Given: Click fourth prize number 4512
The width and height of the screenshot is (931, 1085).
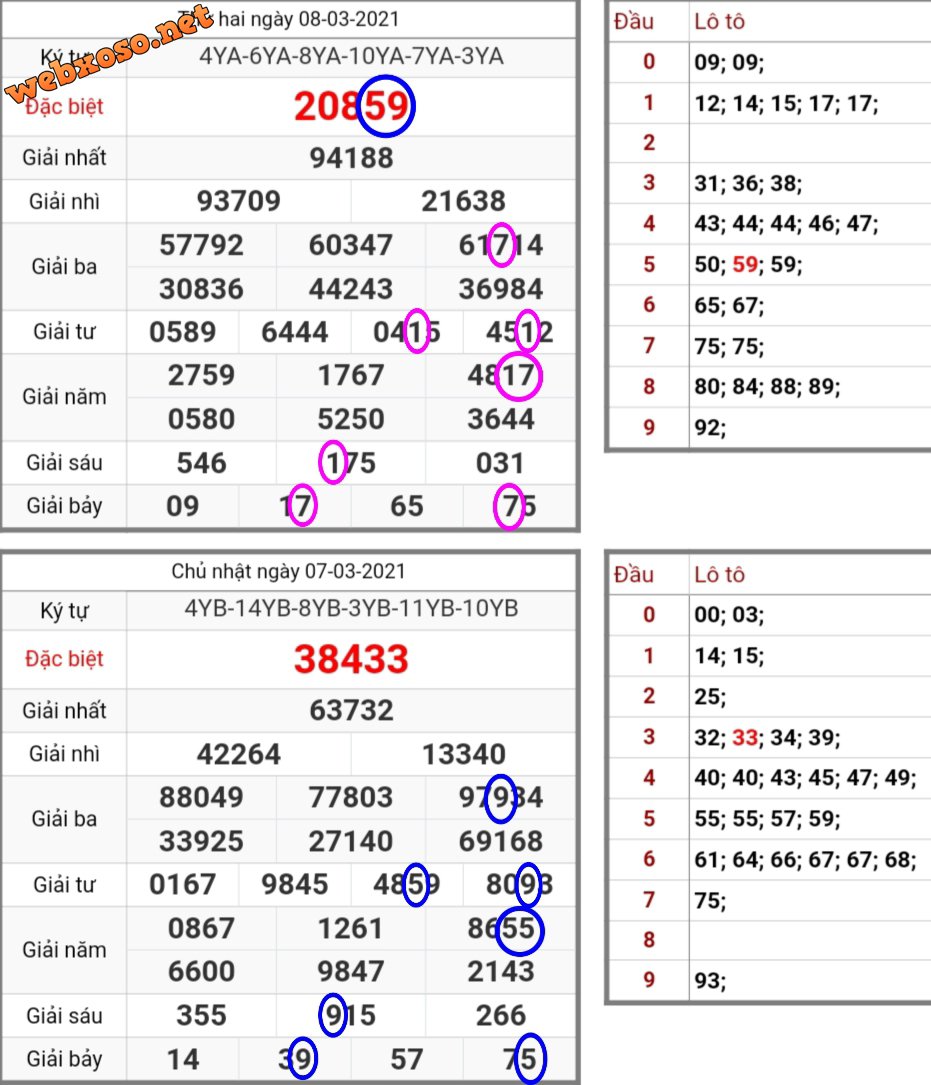Looking at the screenshot, I should [x=519, y=332].
